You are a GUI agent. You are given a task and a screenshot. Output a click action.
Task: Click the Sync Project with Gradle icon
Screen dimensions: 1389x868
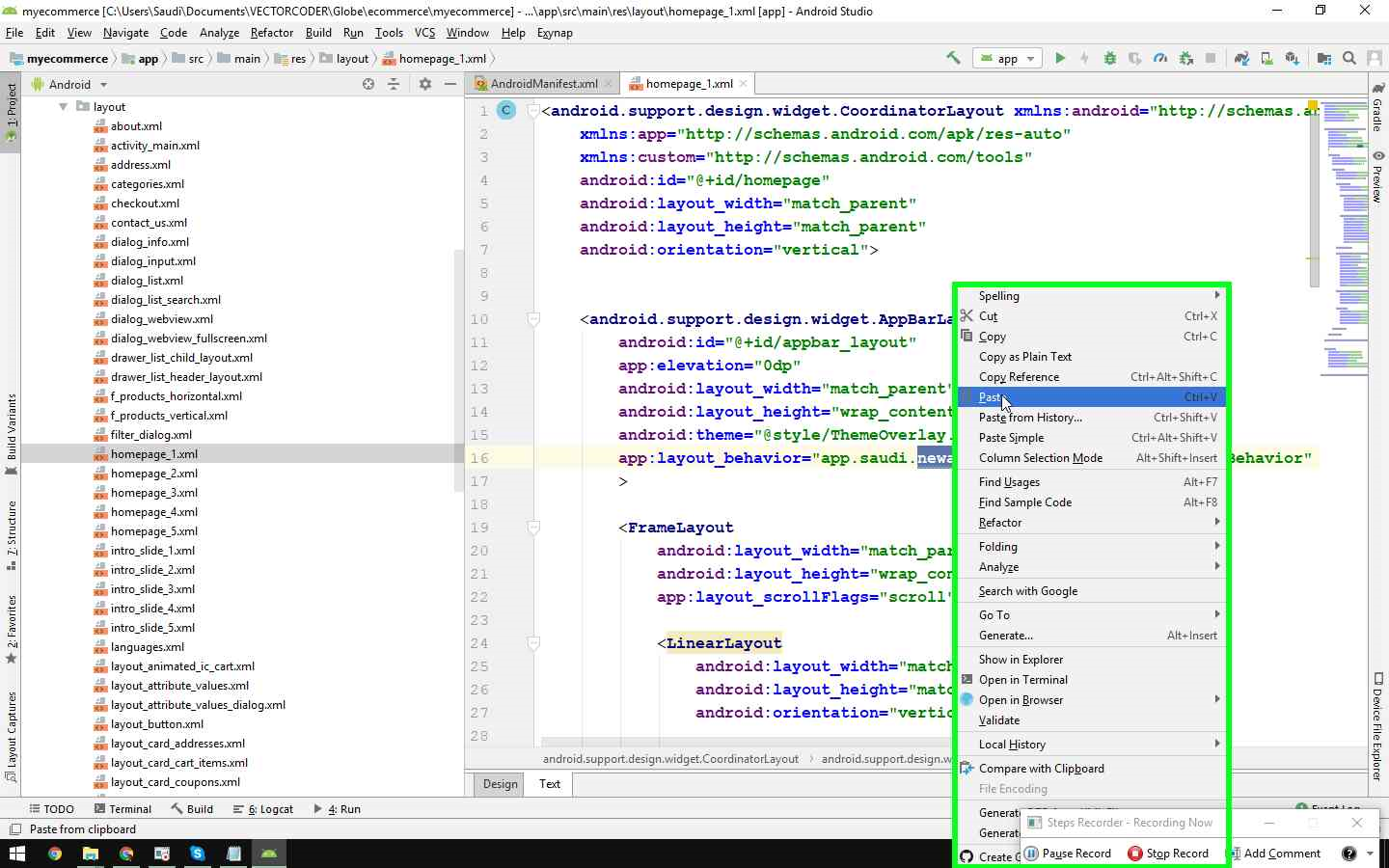click(x=1241, y=58)
